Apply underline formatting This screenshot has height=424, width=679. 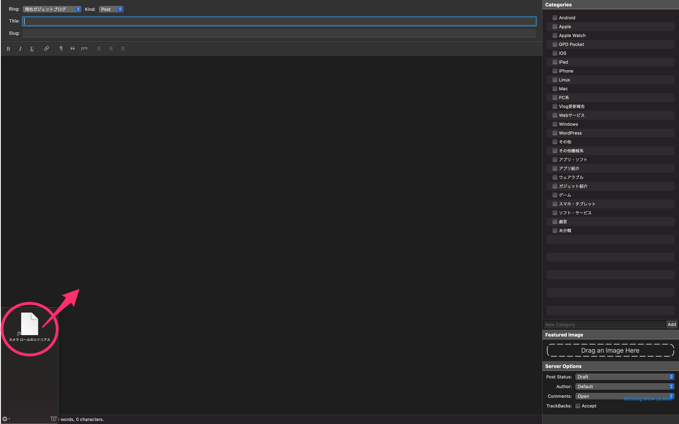[32, 48]
